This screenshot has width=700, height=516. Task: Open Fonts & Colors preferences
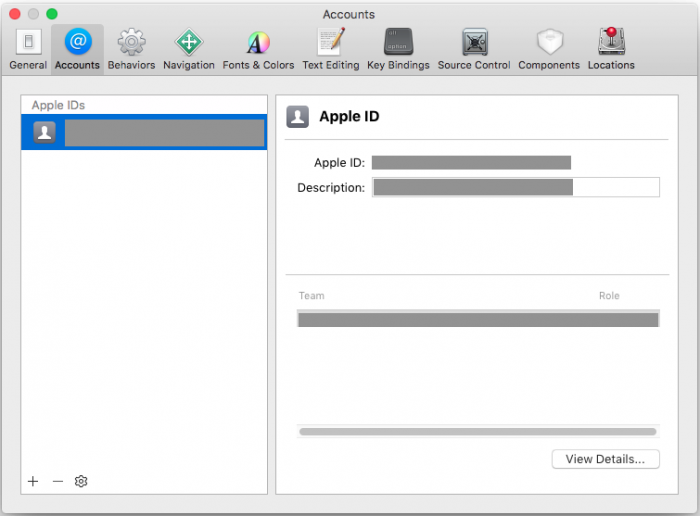(x=258, y=50)
